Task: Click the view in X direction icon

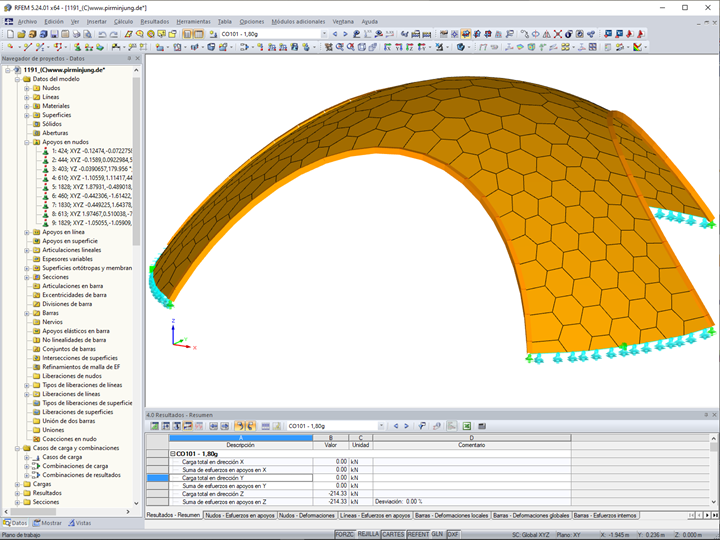Action: (x=387, y=47)
